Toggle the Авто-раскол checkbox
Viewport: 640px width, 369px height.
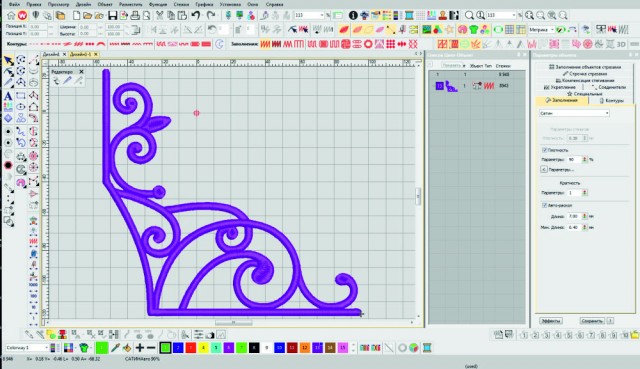[x=544, y=205]
